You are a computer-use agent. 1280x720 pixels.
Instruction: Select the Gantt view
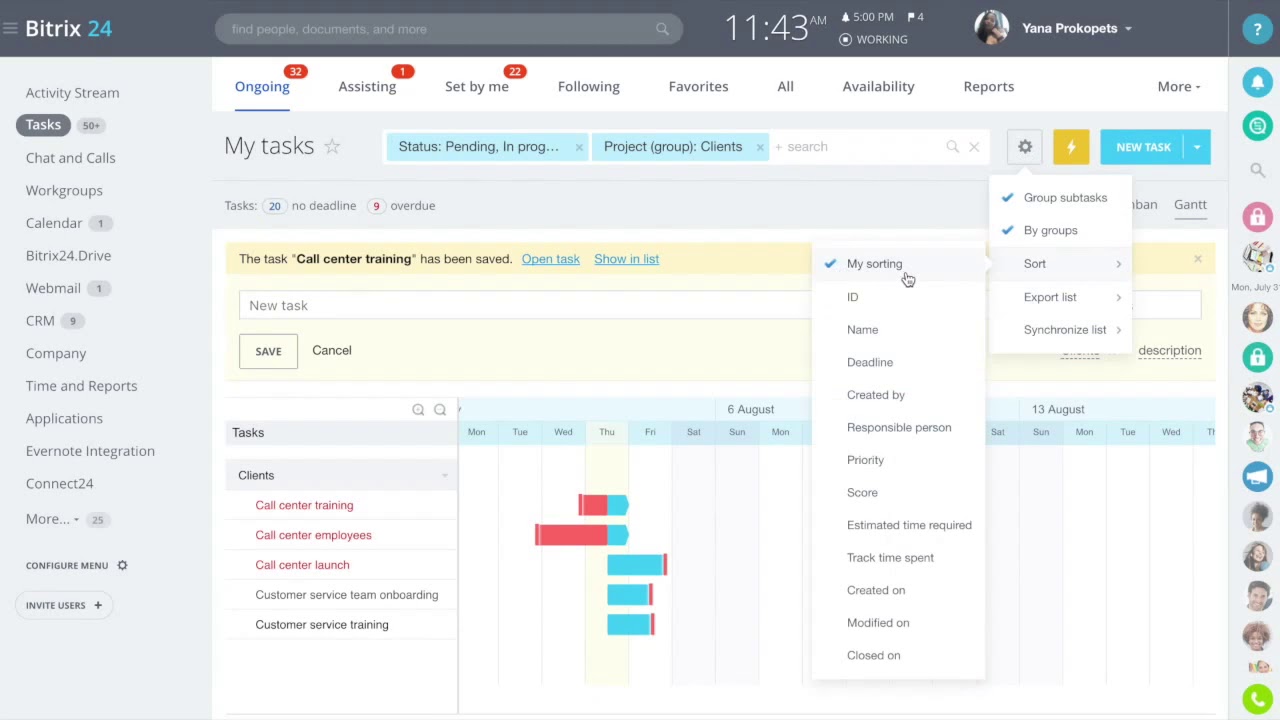point(1190,205)
